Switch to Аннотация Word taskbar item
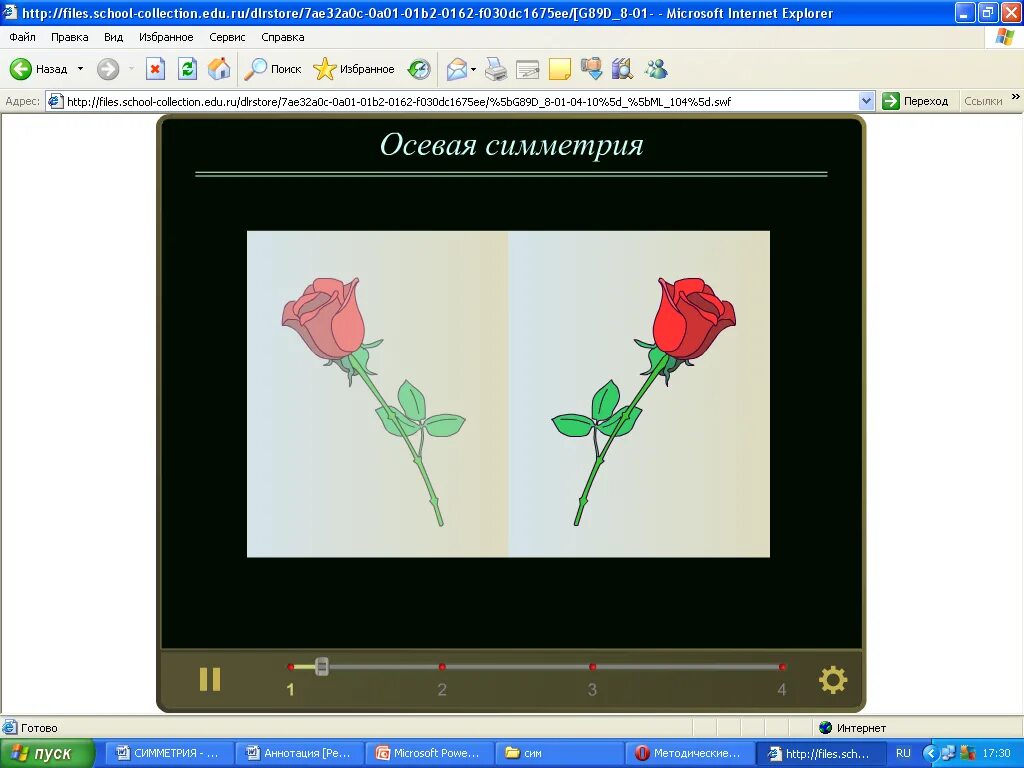 (x=298, y=754)
